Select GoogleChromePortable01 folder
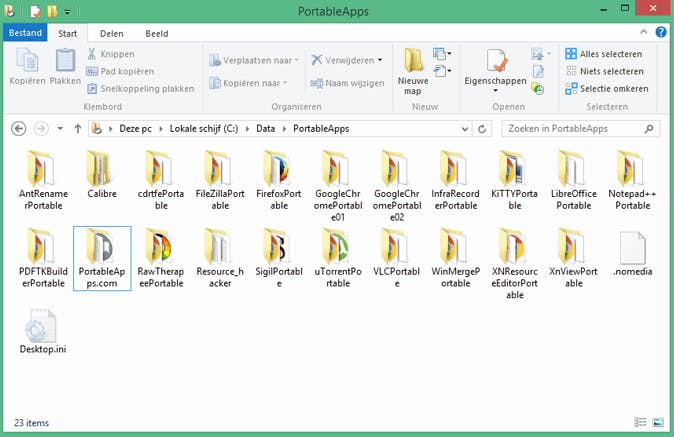Image resolution: width=674 pixels, height=437 pixels. pos(338,186)
